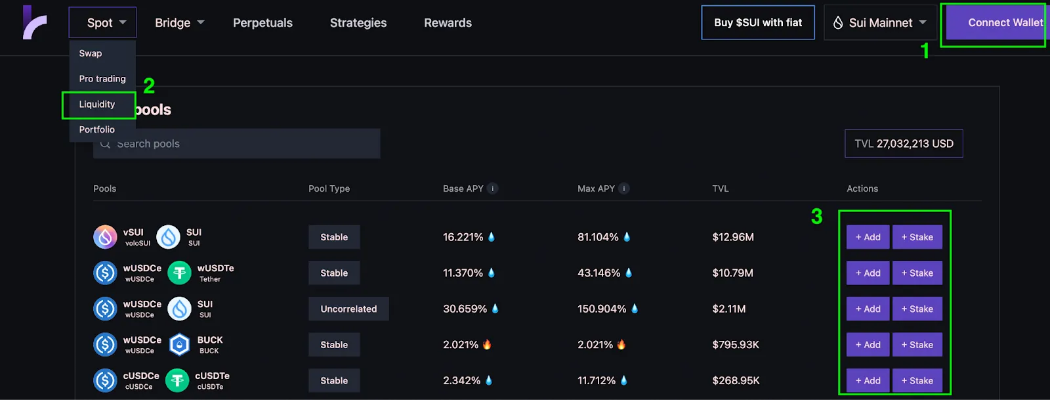
Task: Click the Max APY info icon
Action: coord(626,188)
